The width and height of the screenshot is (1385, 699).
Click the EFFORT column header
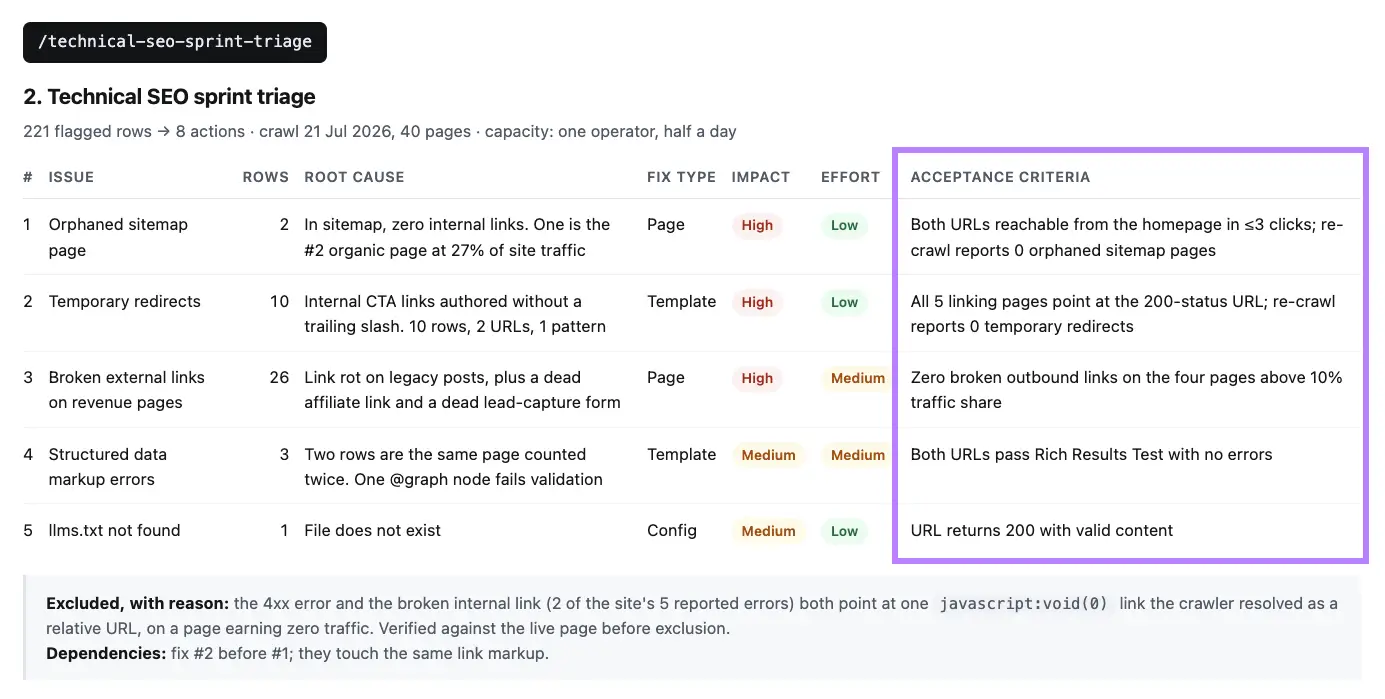pos(850,177)
